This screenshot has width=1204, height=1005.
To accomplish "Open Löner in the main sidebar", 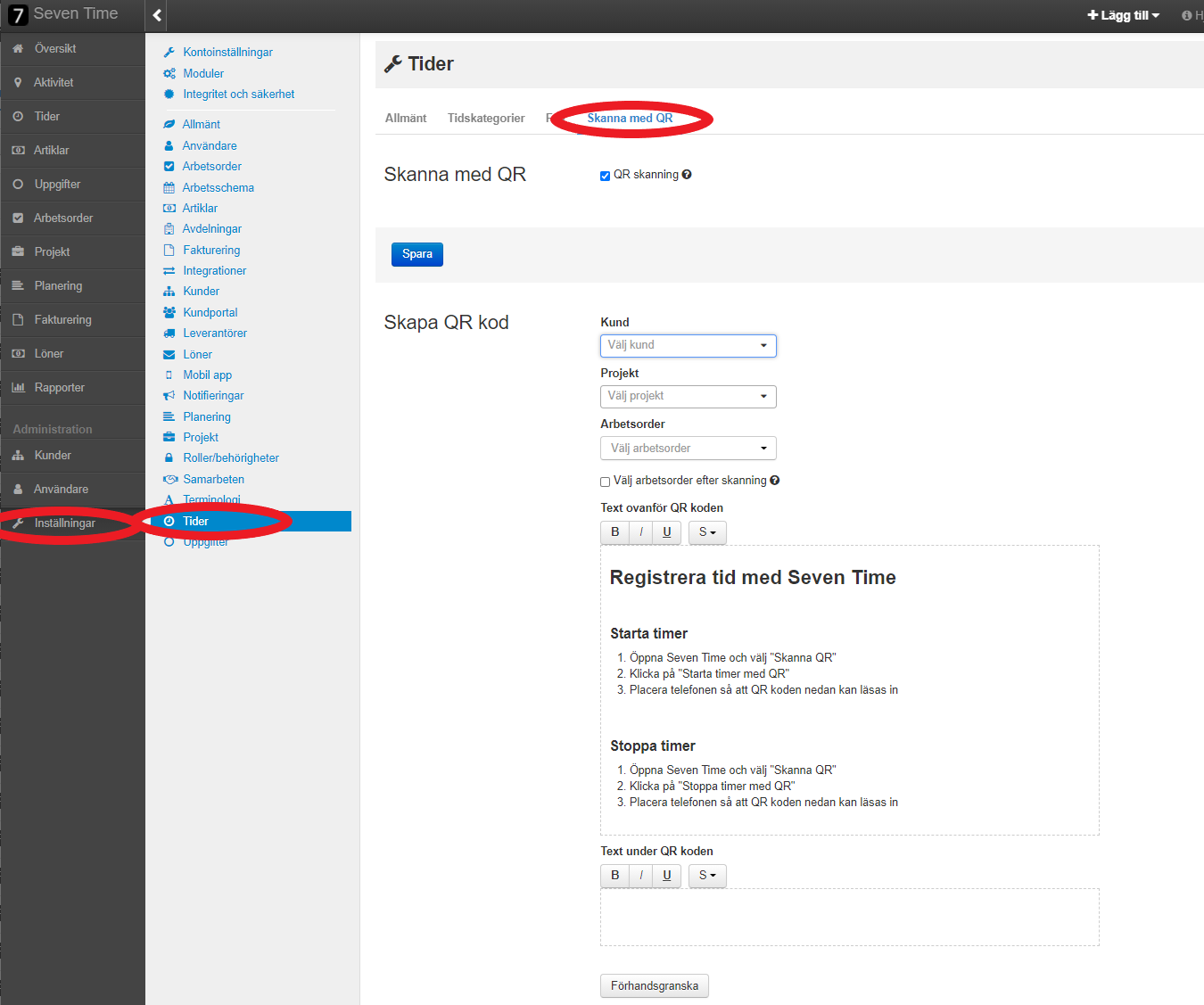I will 72,354.
